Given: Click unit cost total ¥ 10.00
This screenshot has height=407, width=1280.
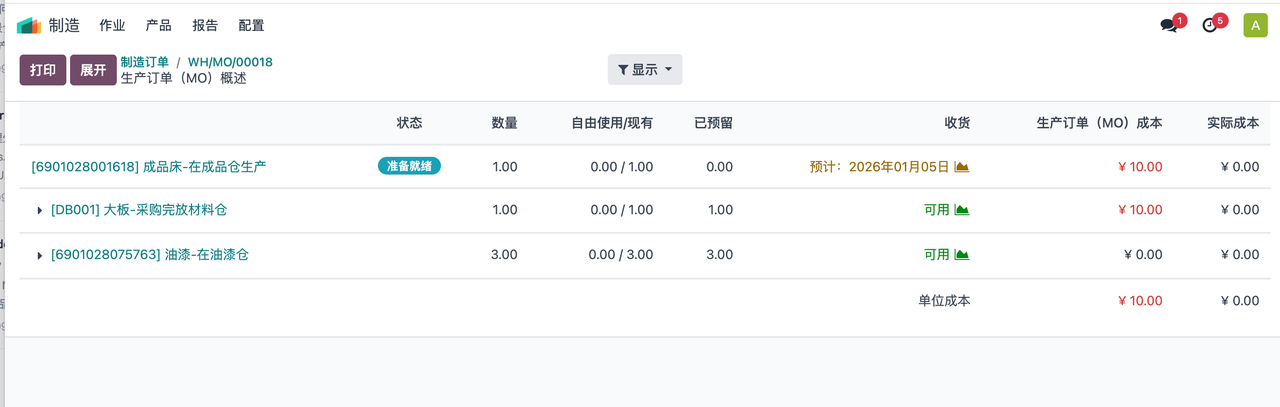Looking at the screenshot, I should tap(1140, 300).
